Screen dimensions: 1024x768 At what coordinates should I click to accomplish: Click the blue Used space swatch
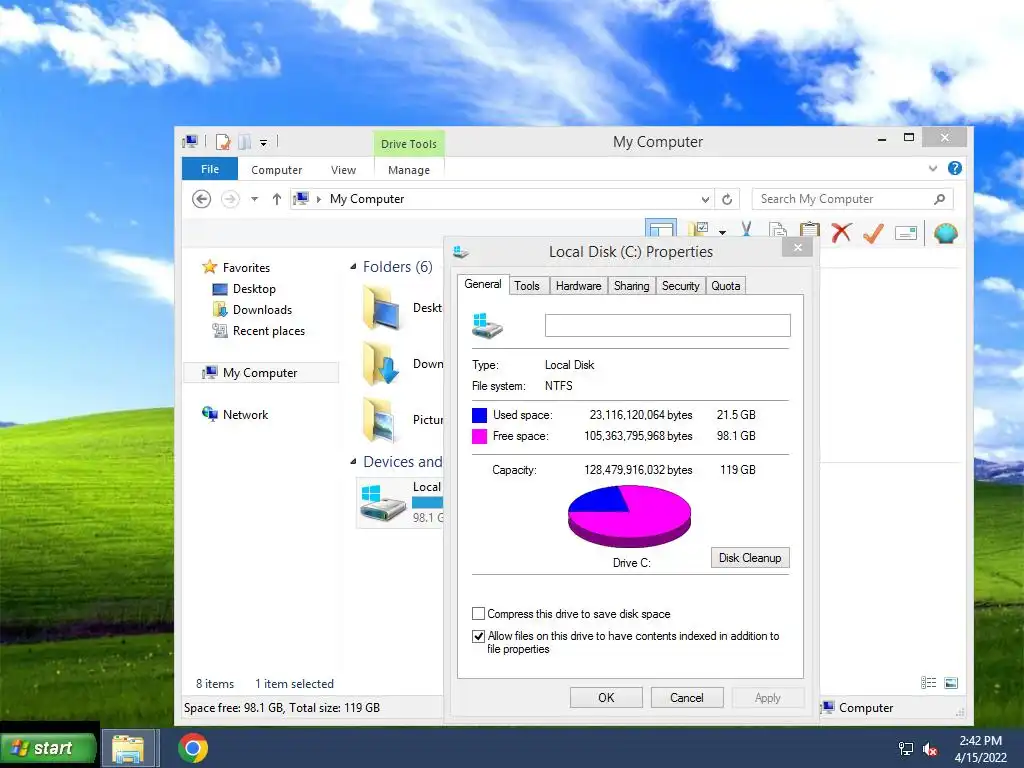(x=479, y=415)
